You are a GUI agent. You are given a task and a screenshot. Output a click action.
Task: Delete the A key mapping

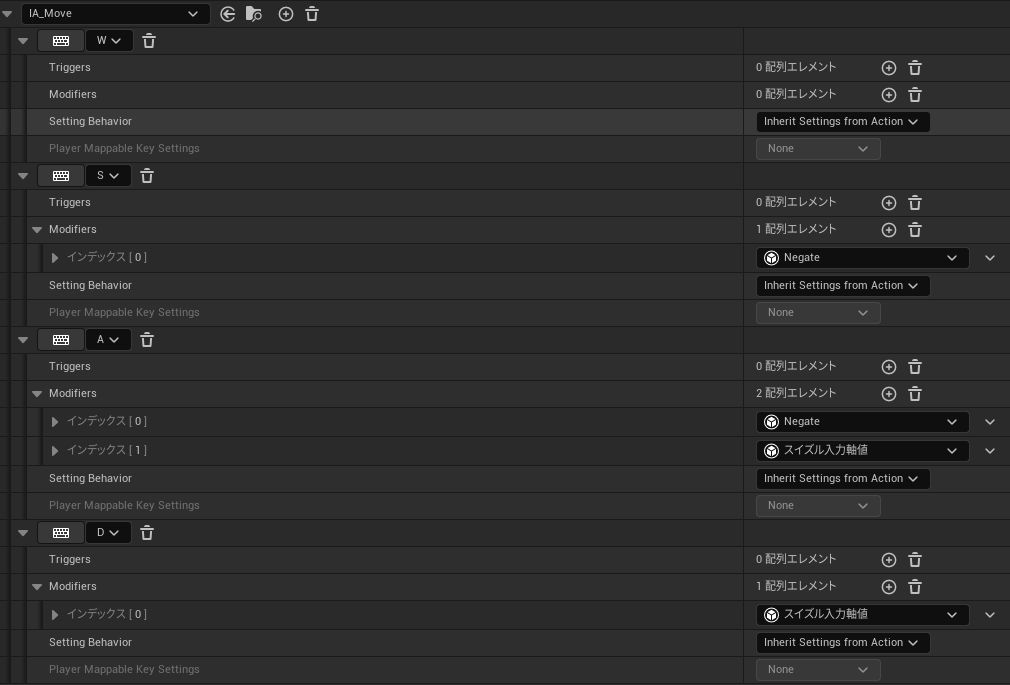pos(147,340)
